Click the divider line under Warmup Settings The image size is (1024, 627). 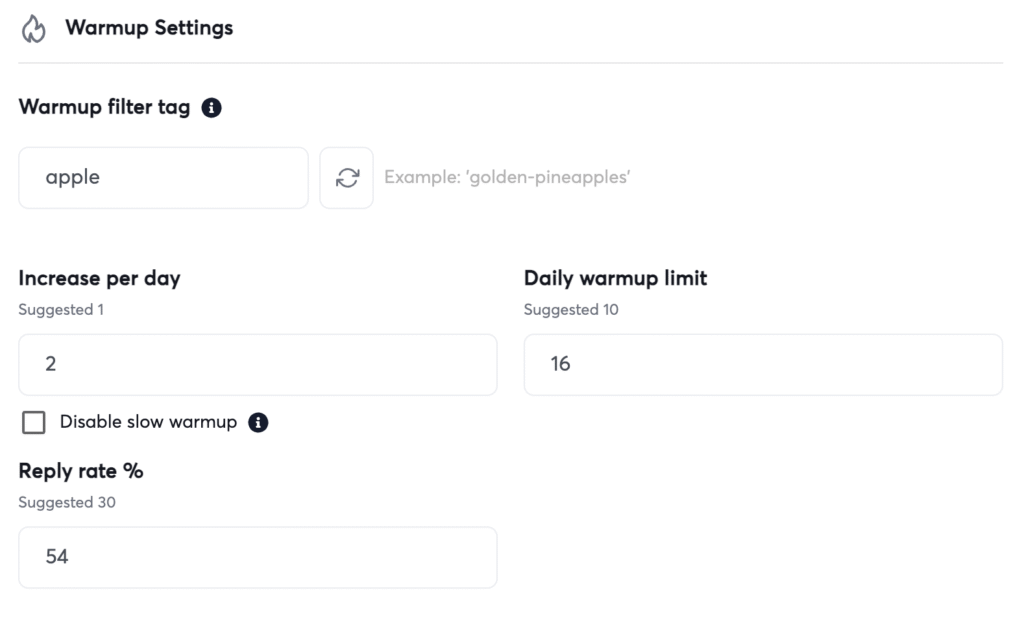(x=510, y=63)
